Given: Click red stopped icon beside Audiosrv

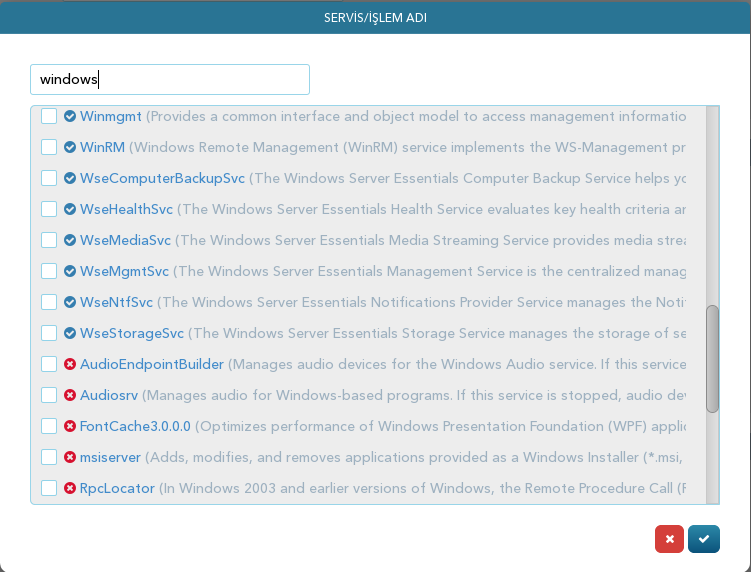Looking at the screenshot, I should 70,395.
